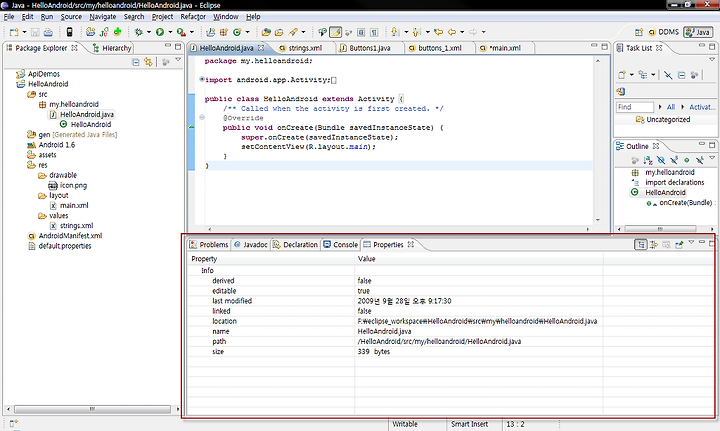Open the dropdown arrow next to New wizard
Screen dimensions: 720x431
pos(24,32)
